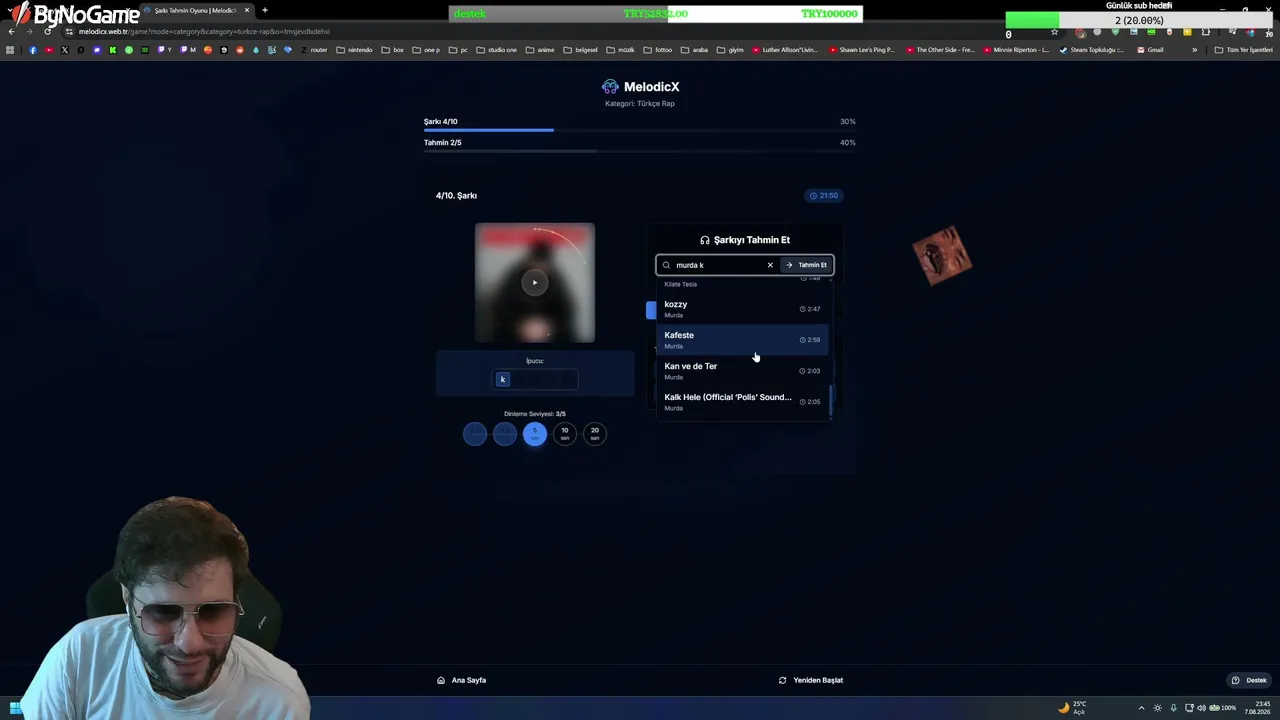Open the YouTube bookmark icon

pos(49,50)
